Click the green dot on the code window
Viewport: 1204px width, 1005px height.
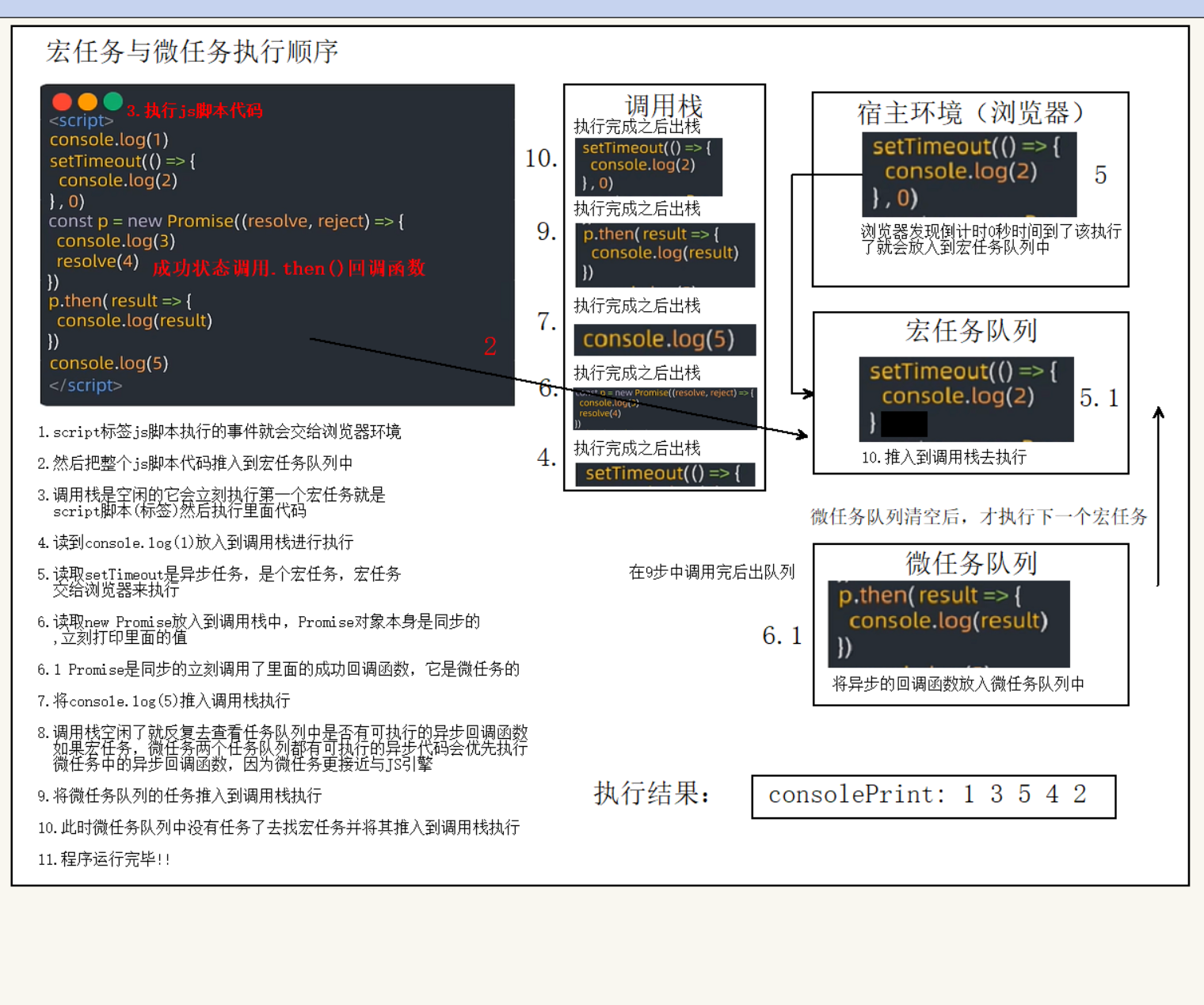pos(112,101)
